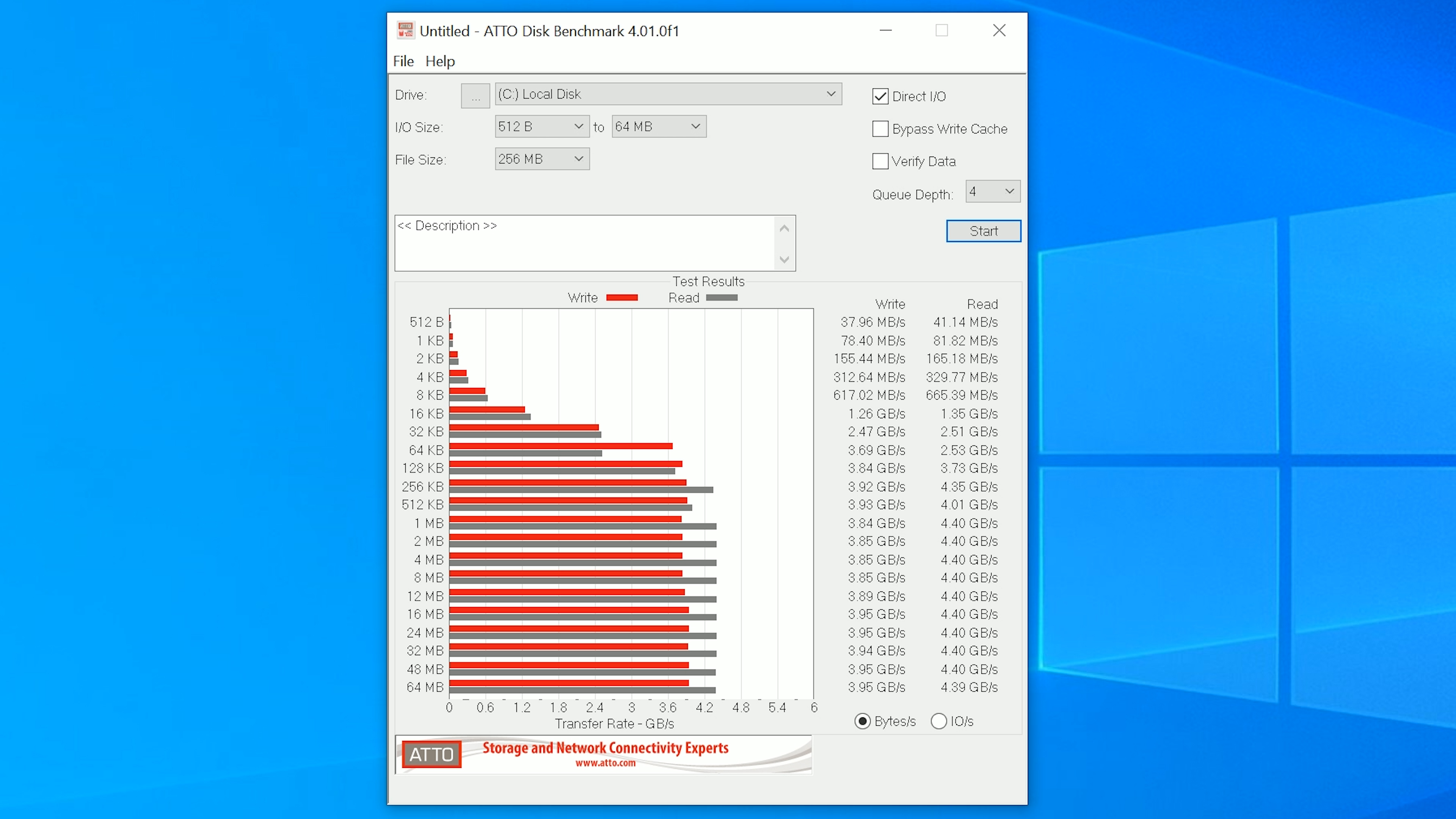Expand the (C:) Local Disk drive dropdown
Viewport: 1456px width, 819px height.
(x=668, y=94)
